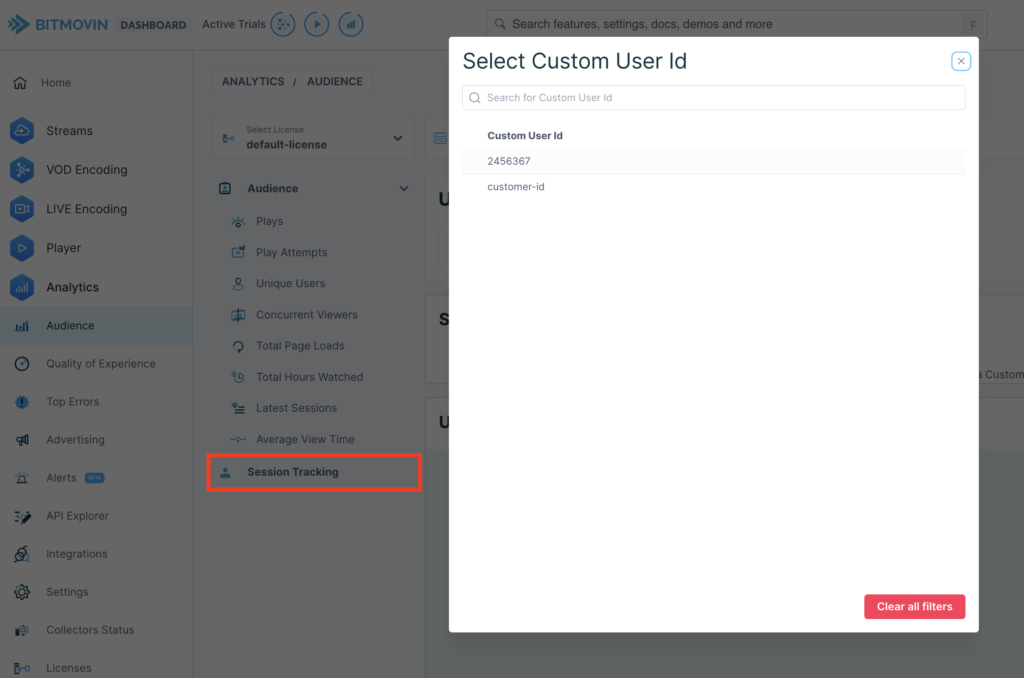Collapse the Audience section chevron

404,189
